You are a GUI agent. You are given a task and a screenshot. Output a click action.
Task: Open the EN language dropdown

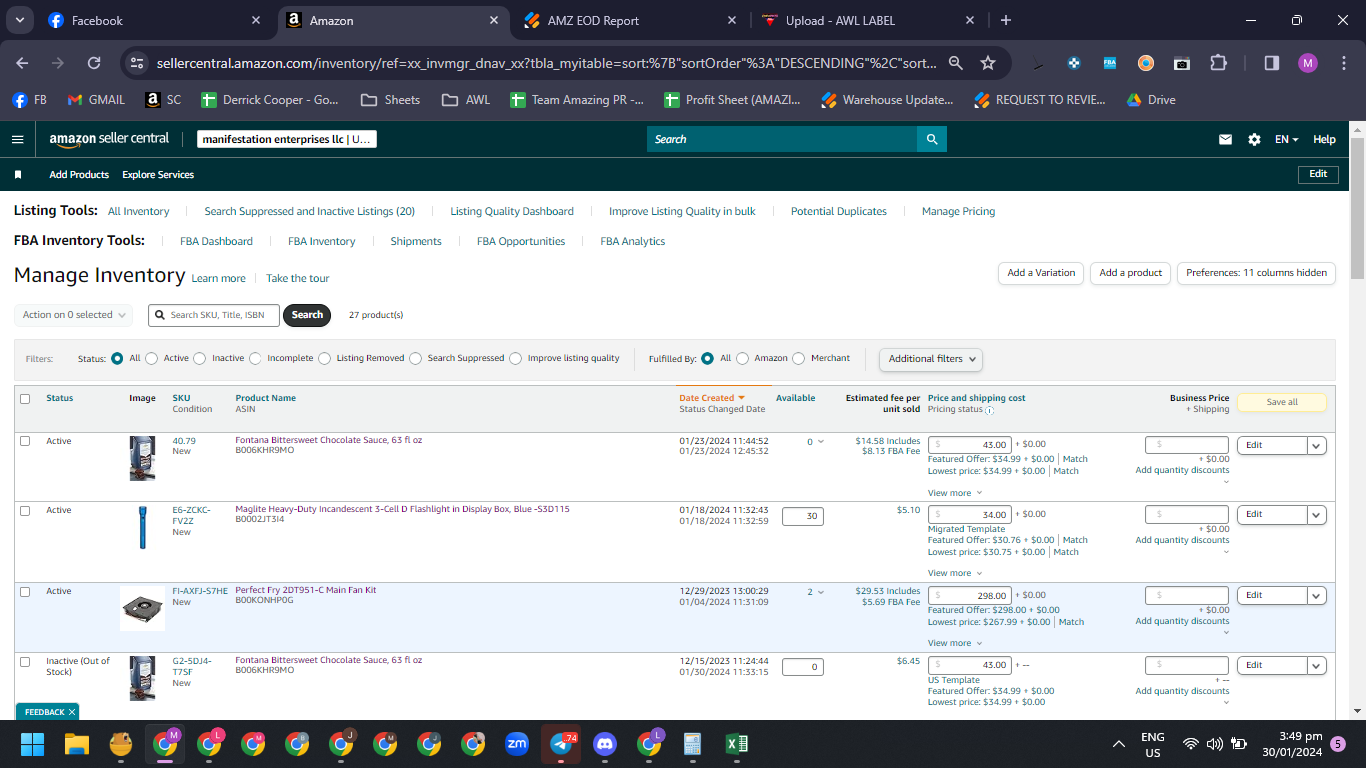coord(1287,140)
